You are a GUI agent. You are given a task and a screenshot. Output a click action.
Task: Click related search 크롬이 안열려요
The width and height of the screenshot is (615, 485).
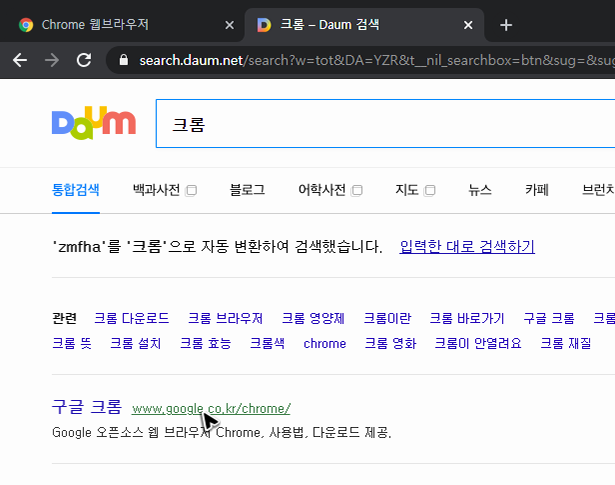pos(478,343)
